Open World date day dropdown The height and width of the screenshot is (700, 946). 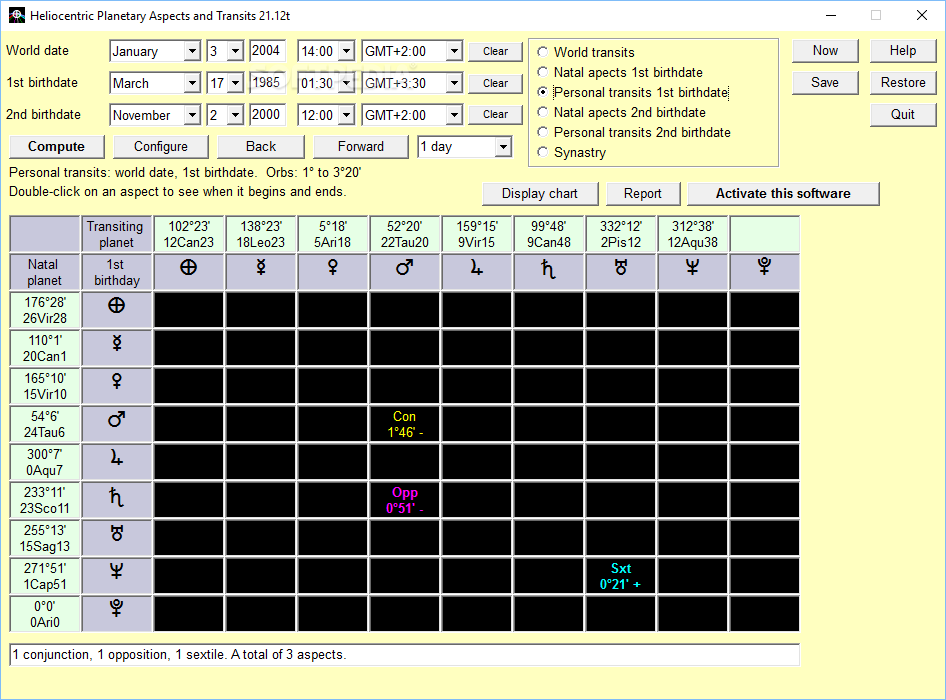coord(235,51)
